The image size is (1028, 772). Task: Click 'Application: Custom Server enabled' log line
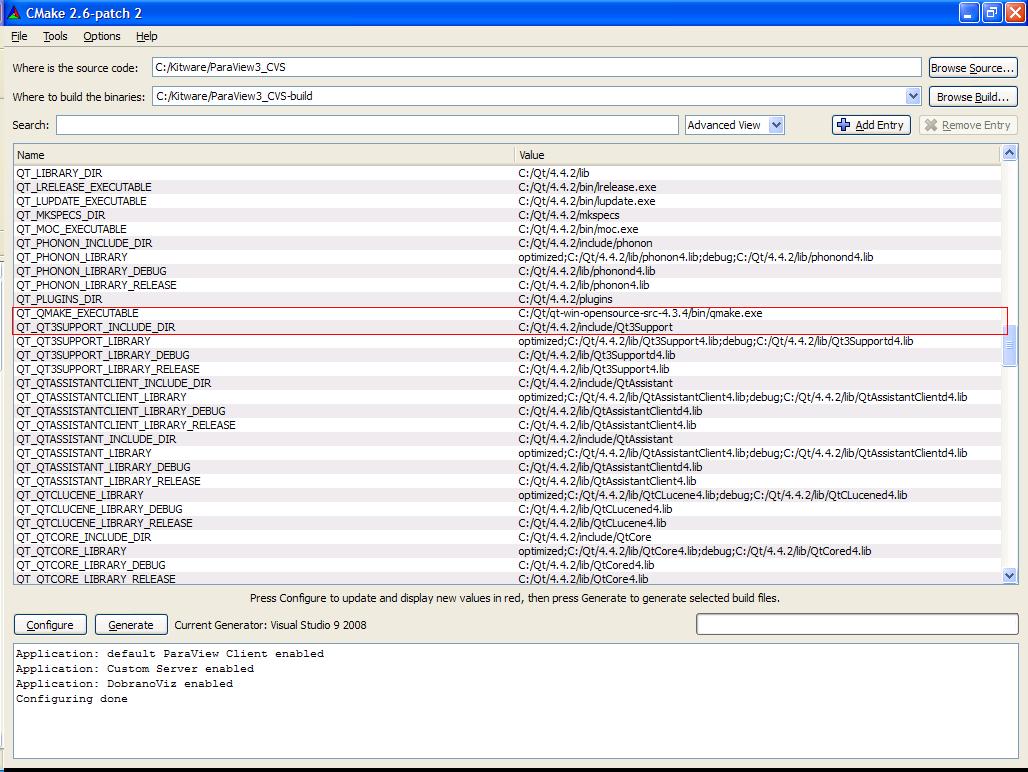click(135, 668)
